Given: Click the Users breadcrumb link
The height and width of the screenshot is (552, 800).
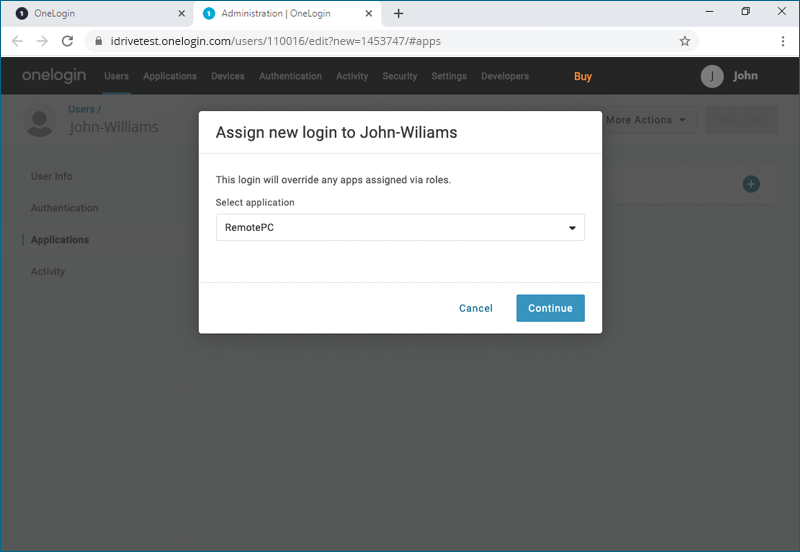Looking at the screenshot, I should [81, 109].
